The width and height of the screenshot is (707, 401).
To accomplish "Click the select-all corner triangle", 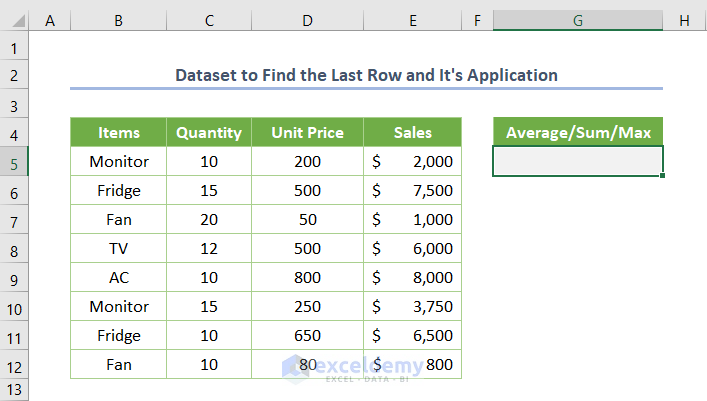I will [15, 20].
